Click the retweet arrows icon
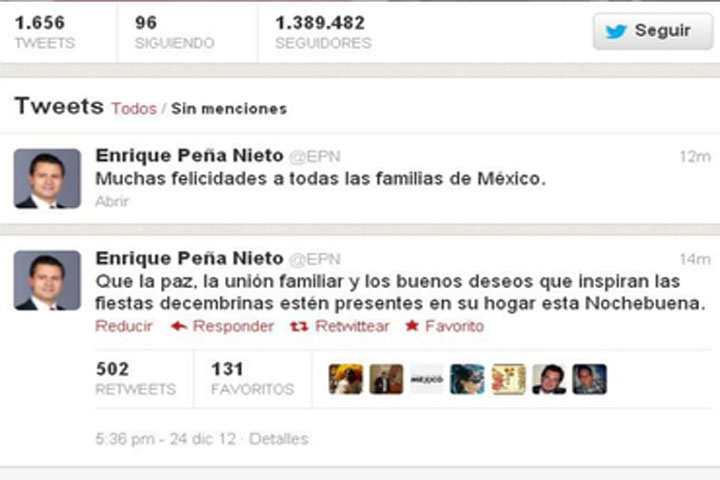 [299, 326]
